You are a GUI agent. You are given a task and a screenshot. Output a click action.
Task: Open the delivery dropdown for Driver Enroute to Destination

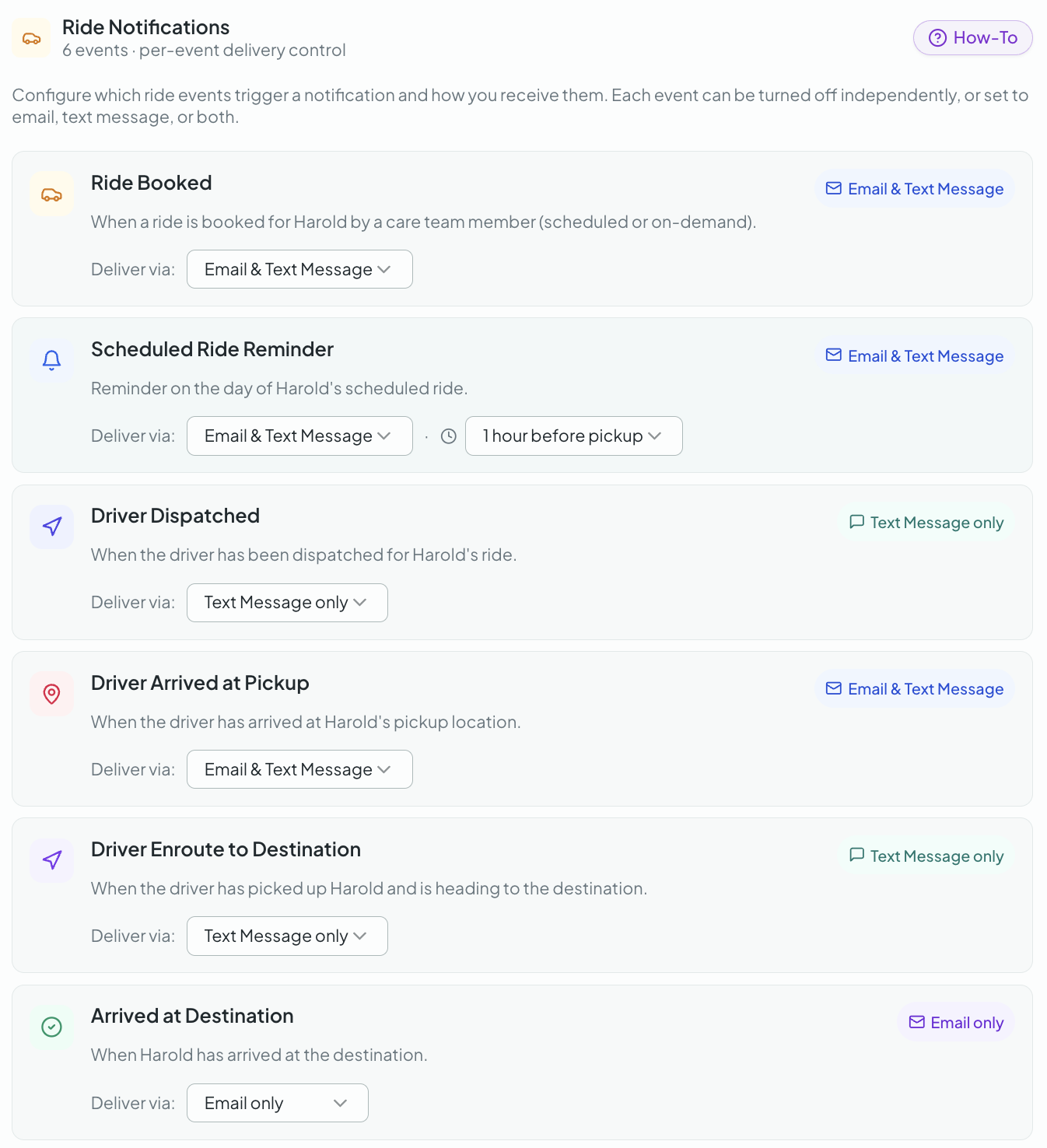[287, 936]
